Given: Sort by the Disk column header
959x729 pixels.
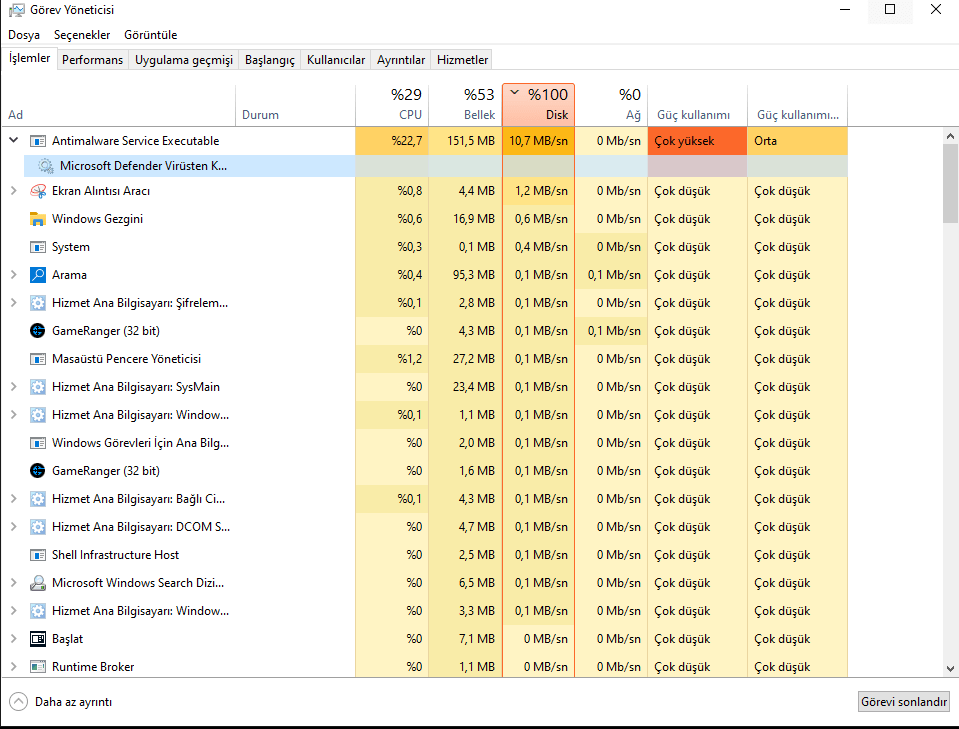Looking at the screenshot, I should pos(539,105).
